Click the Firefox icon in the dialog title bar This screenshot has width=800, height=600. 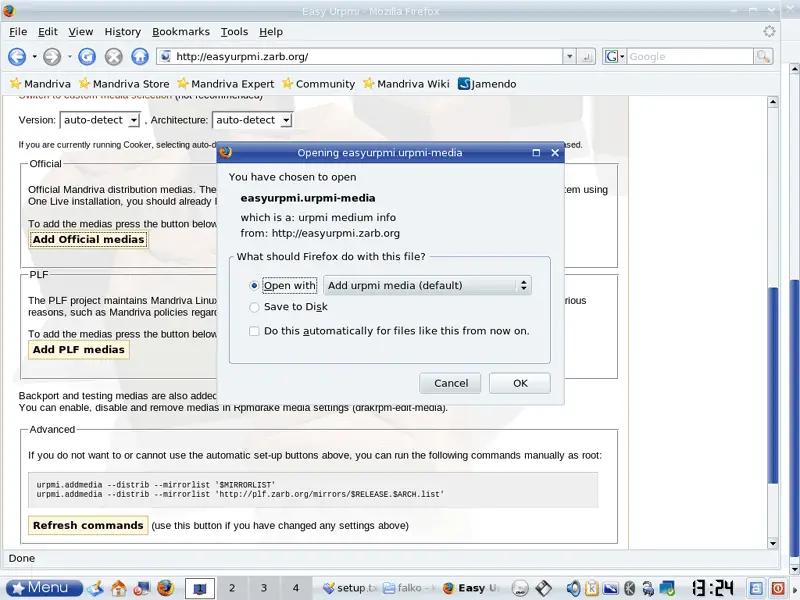[x=226, y=153]
